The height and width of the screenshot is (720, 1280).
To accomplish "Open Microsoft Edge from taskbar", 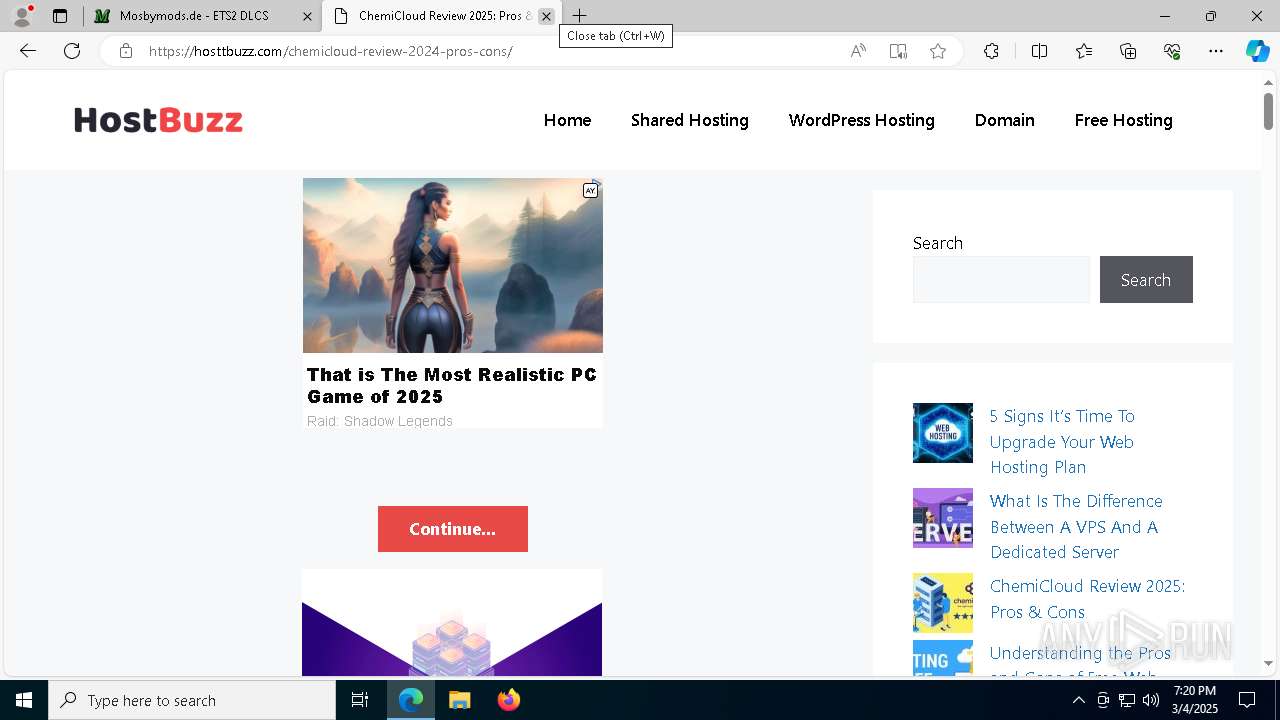I will coord(411,700).
